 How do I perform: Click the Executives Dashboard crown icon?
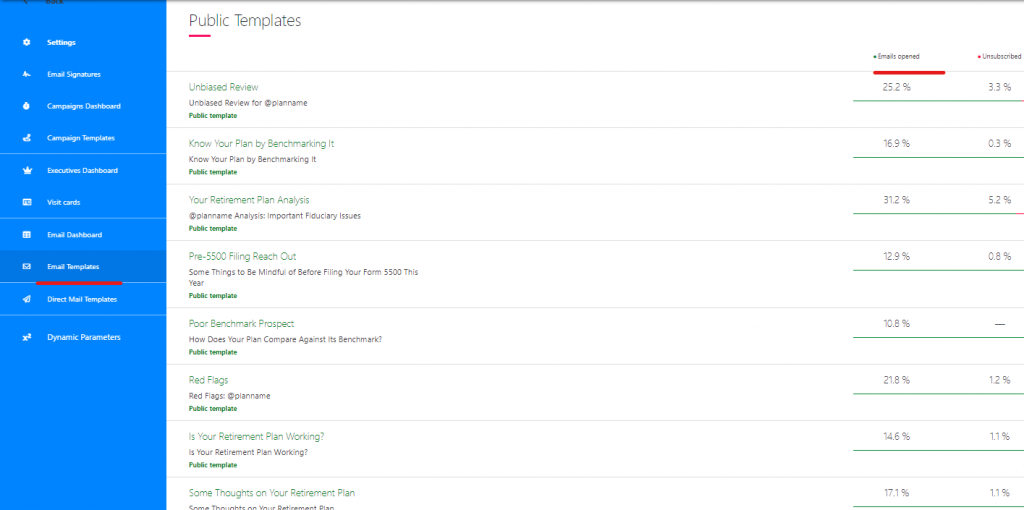pyautogui.click(x=27, y=170)
